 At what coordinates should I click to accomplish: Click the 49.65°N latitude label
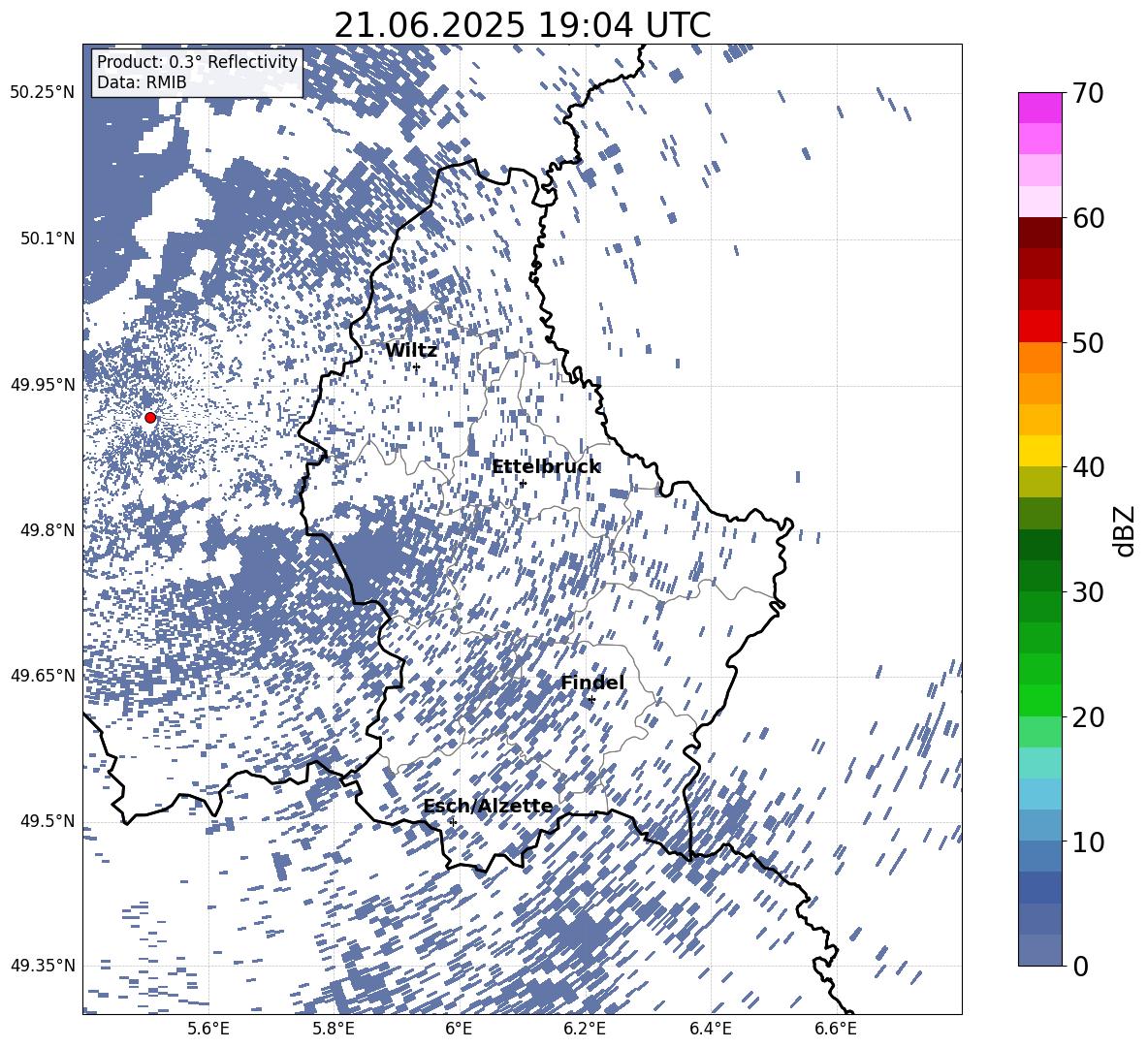pos(43,676)
